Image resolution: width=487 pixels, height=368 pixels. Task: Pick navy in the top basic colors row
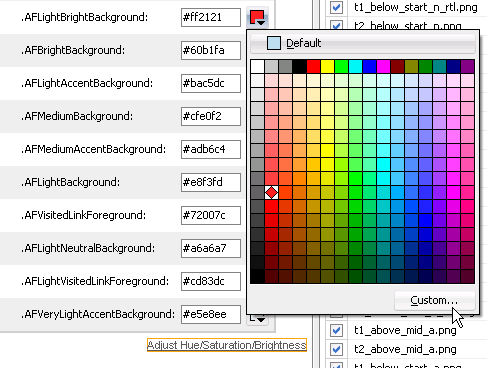tap(453, 67)
